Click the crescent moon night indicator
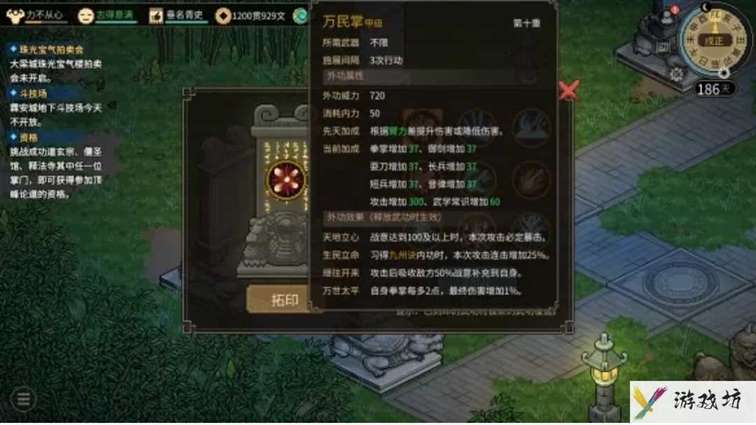Screen dimensions: 756x425 point(706,7)
